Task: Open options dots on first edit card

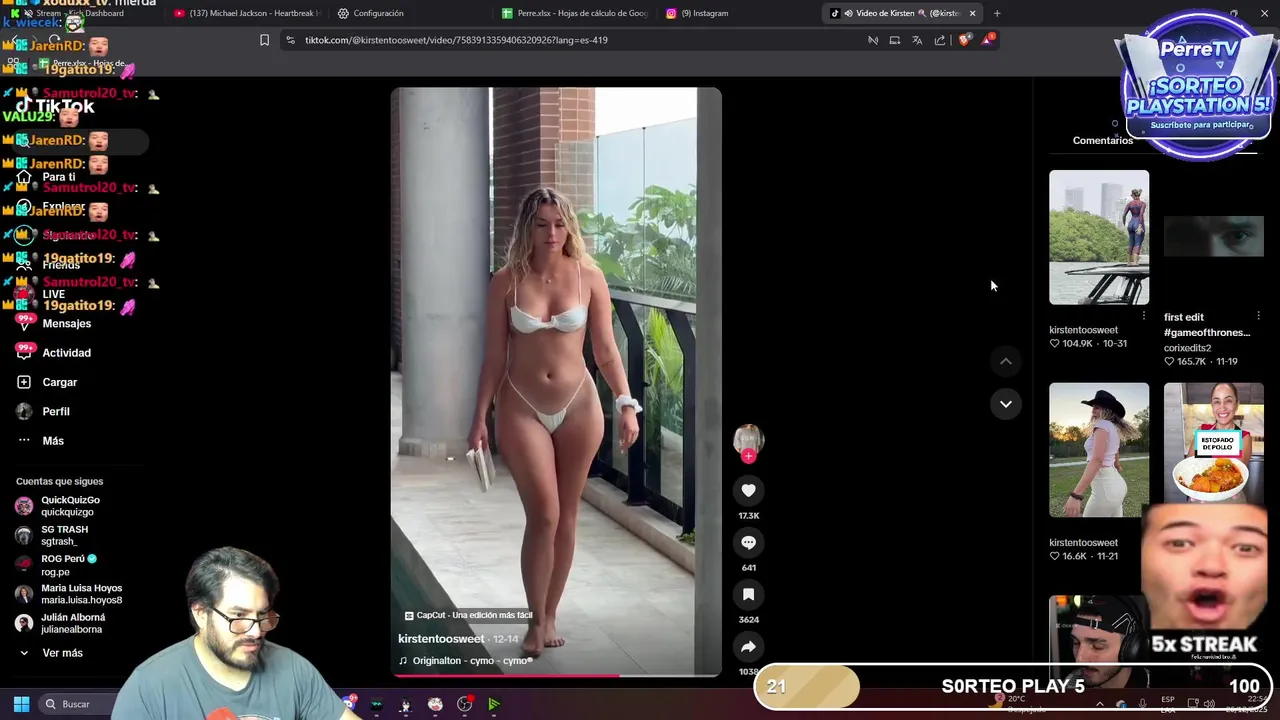Action: coord(1258,316)
